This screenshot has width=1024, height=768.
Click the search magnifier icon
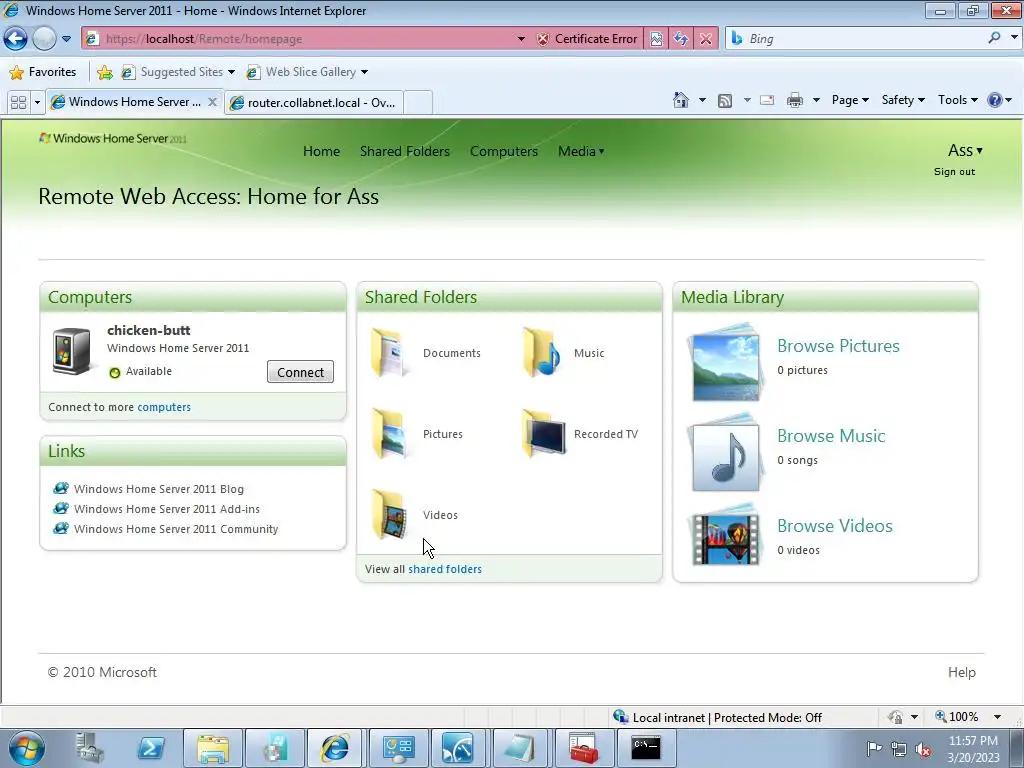point(994,38)
